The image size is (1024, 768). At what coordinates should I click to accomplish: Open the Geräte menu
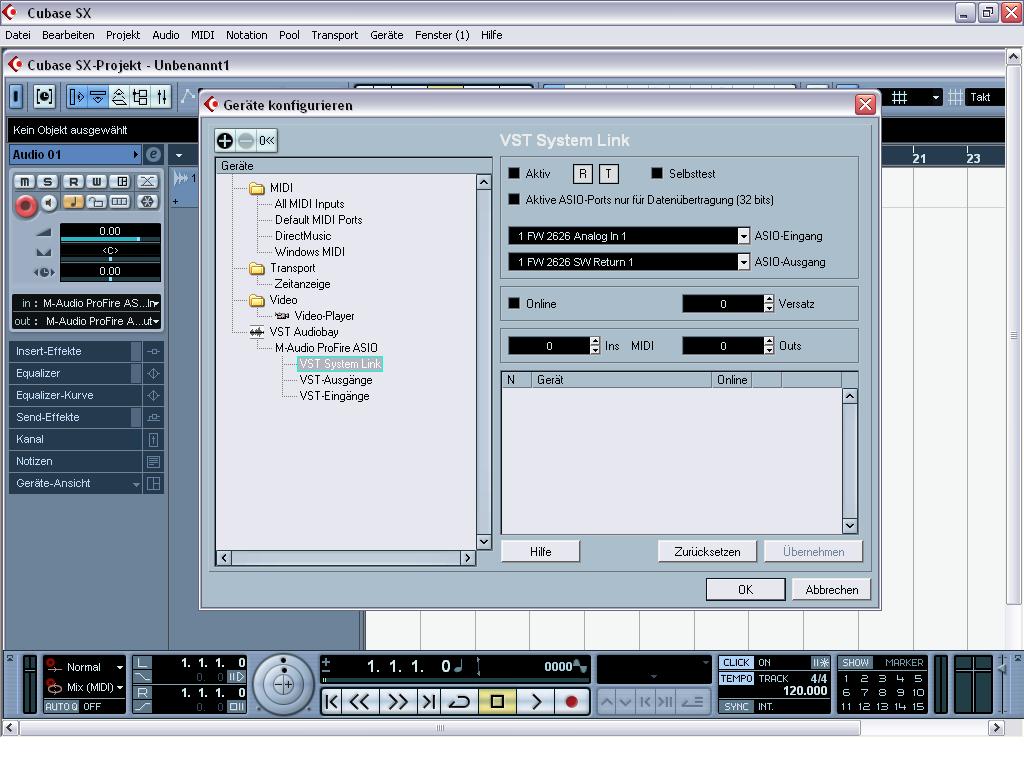(387, 35)
